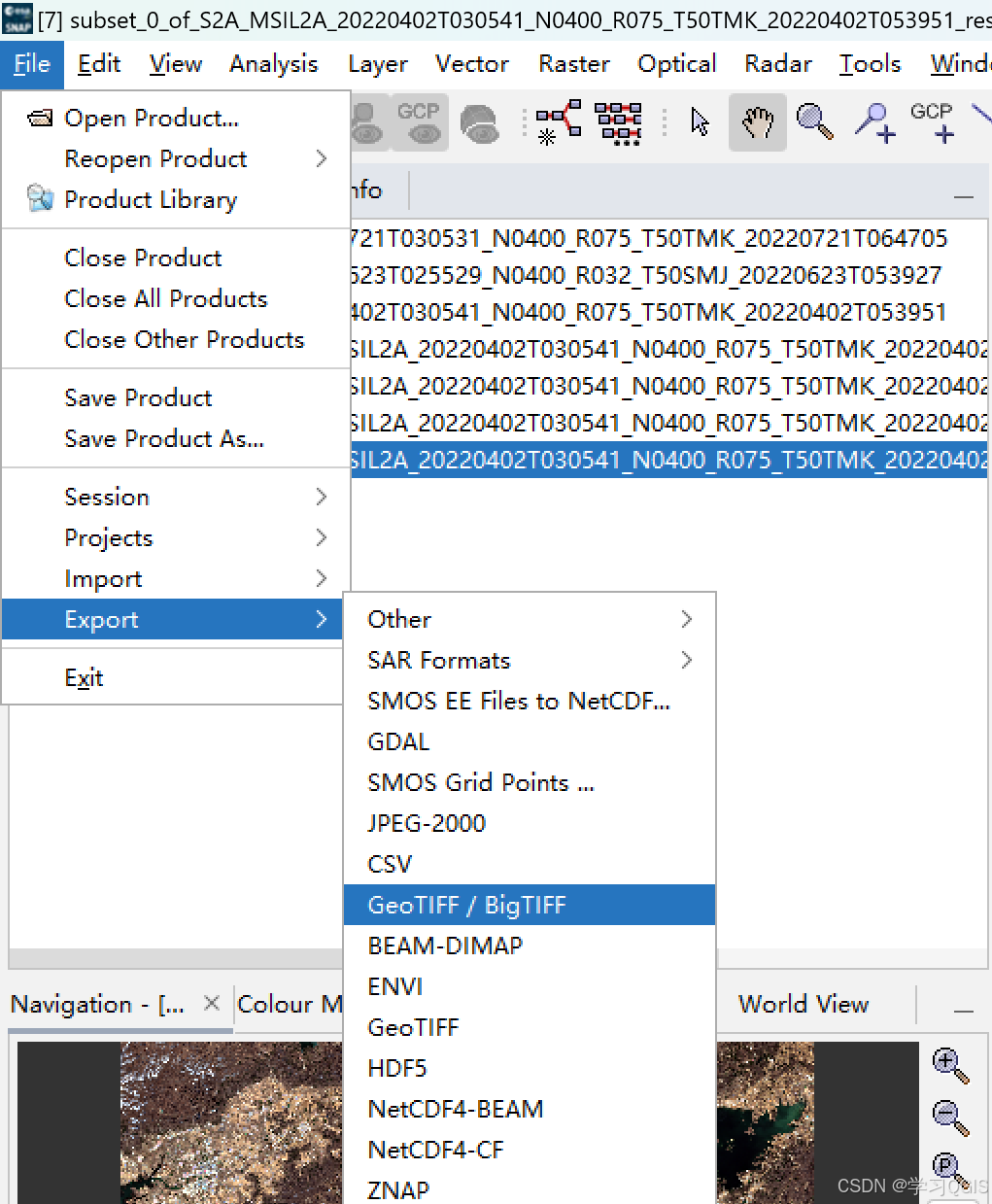Image resolution: width=992 pixels, height=1204 pixels.
Task: Export as CSV
Action: (530, 864)
